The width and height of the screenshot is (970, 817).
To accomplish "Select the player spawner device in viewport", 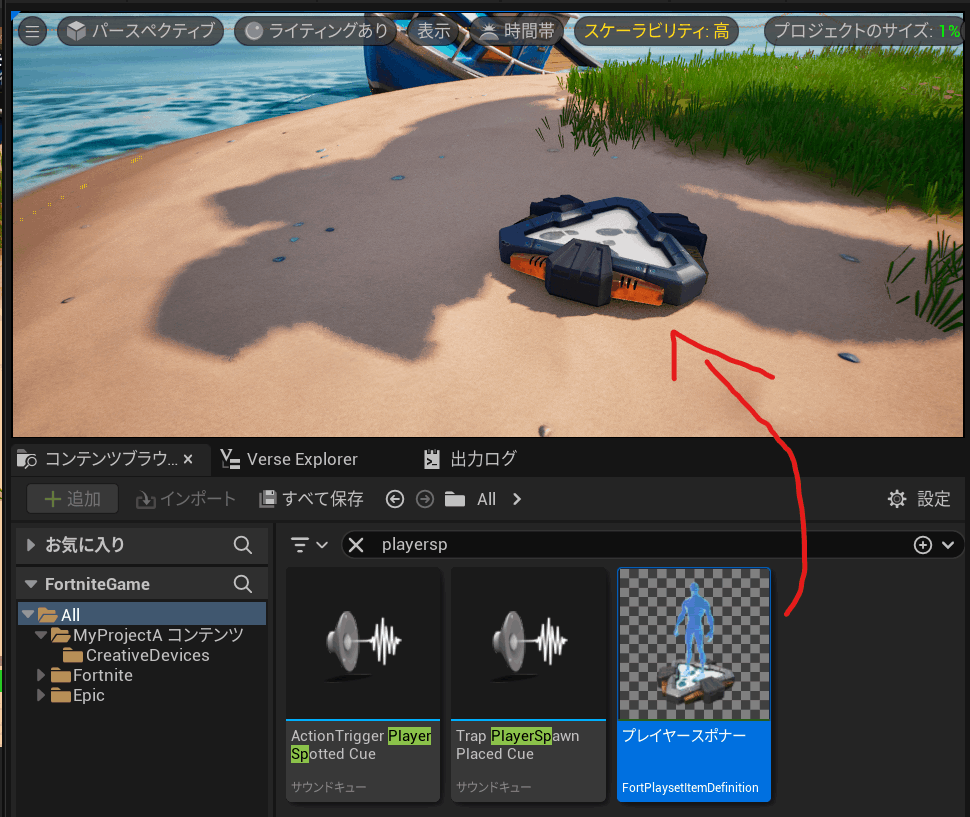I will pos(603,250).
